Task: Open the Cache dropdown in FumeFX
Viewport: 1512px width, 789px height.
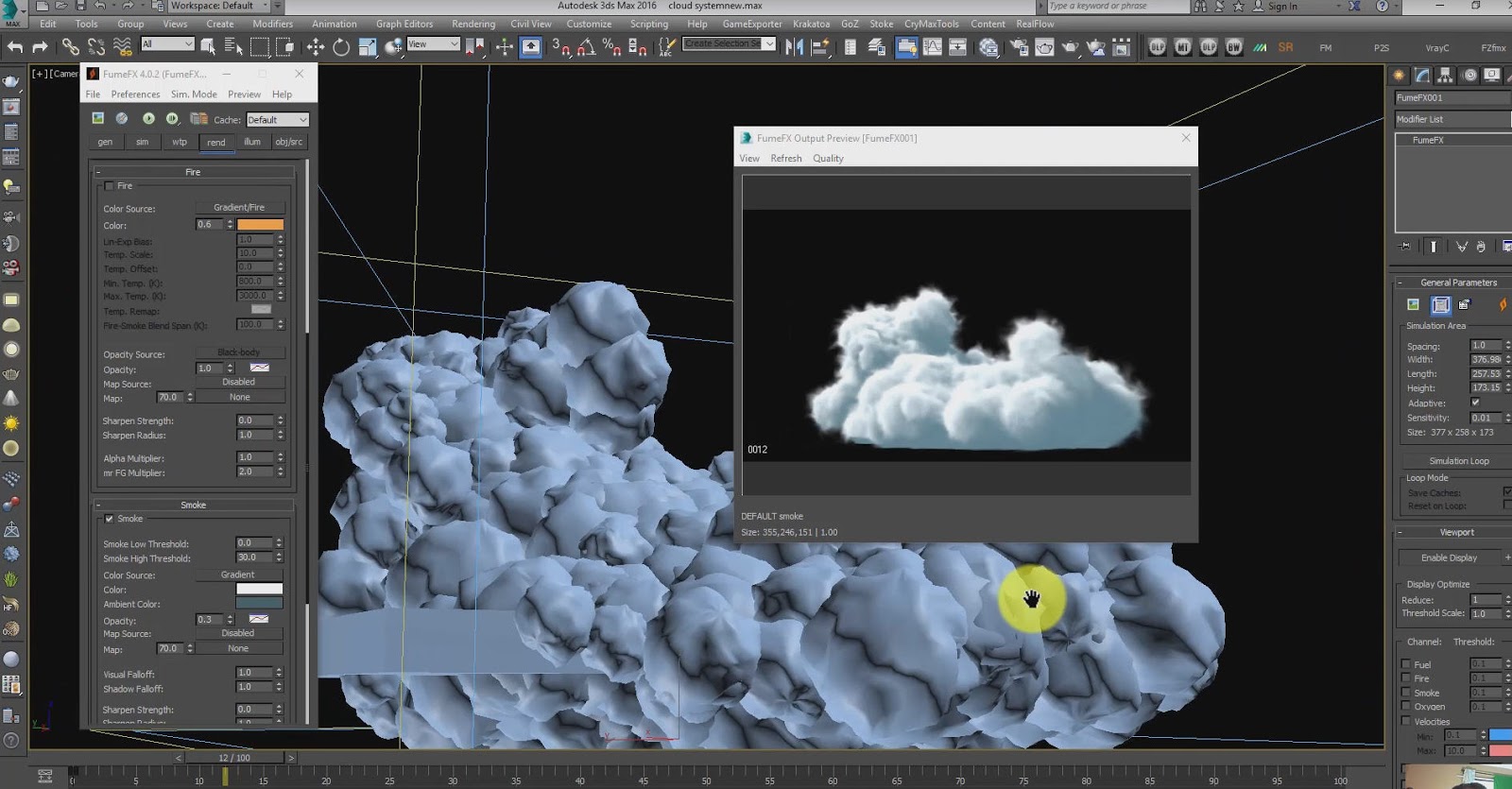Action: (x=277, y=120)
